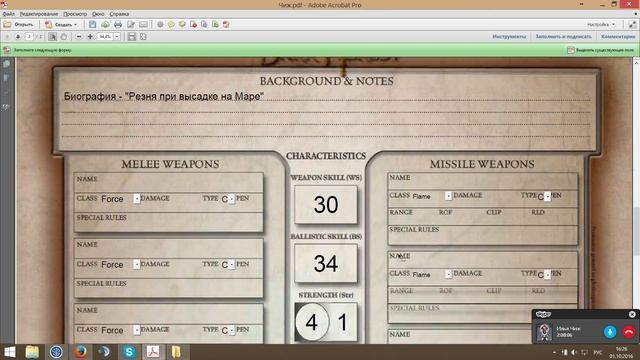640x360 pixels.
Task: Open second missile weapon Type dropdown
Action: [548, 275]
